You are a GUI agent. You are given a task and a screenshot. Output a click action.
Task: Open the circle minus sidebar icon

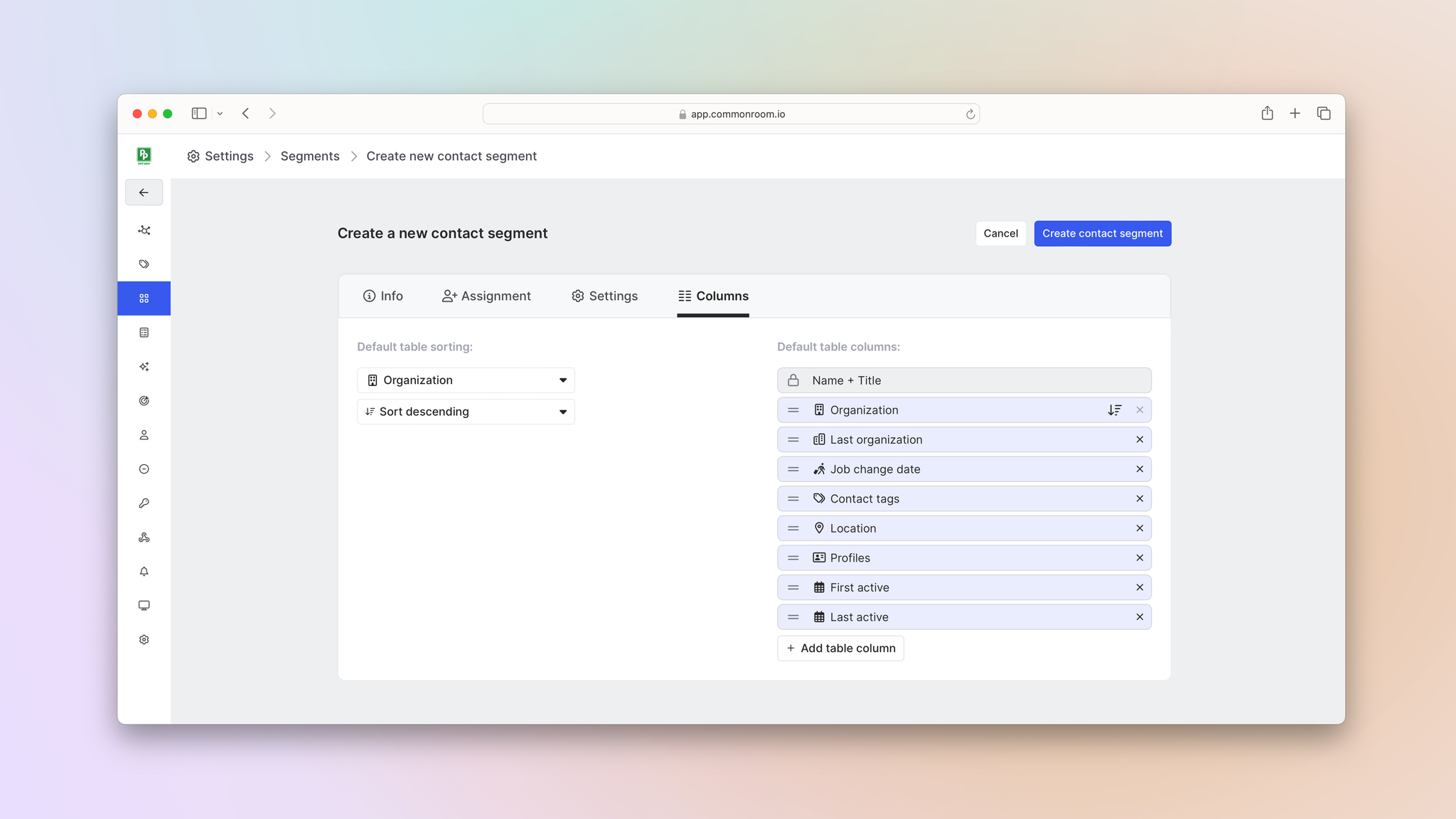click(x=144, y=469)
